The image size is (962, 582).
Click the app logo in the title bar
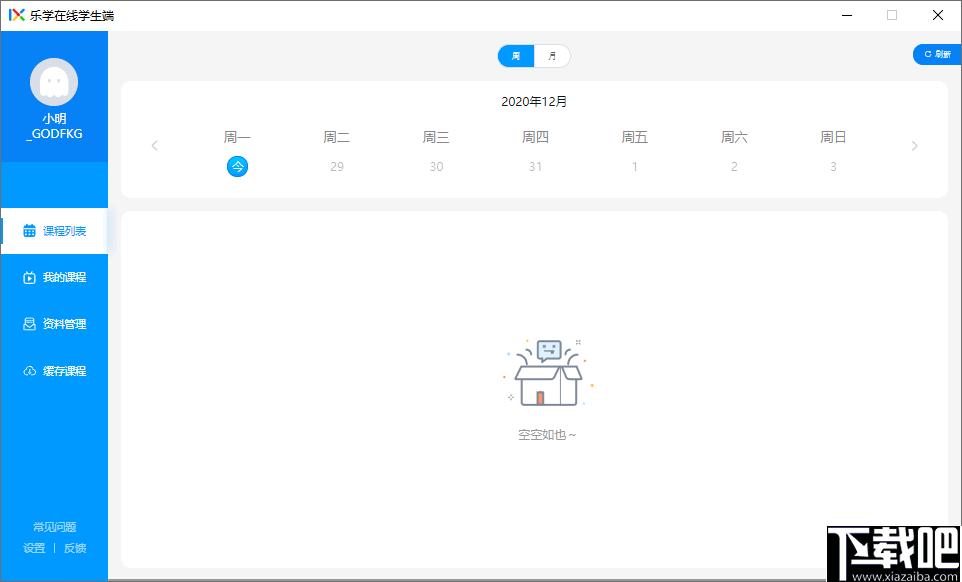pos(14,14)
